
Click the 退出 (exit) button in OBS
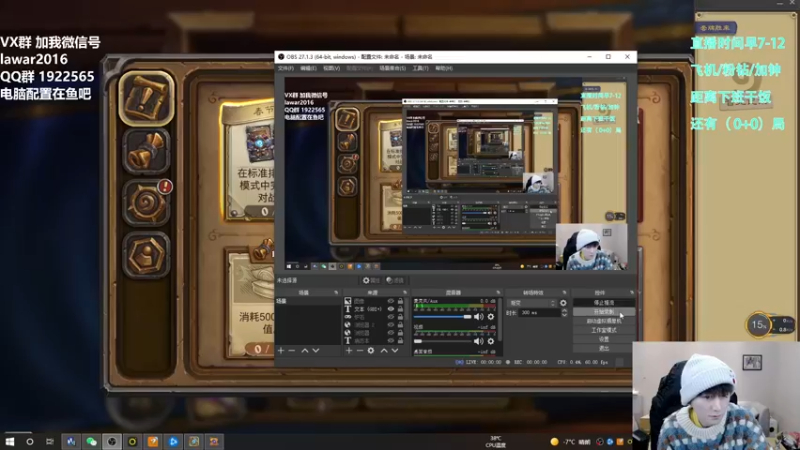[604, 348]
